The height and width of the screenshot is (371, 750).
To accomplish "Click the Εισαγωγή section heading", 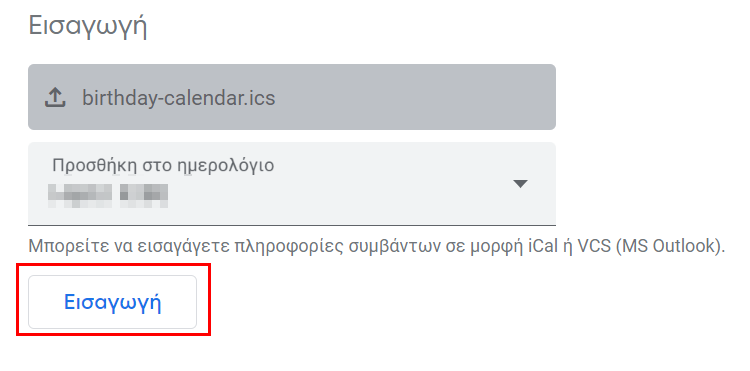I will pyautogui.click(x=88, y=25).
